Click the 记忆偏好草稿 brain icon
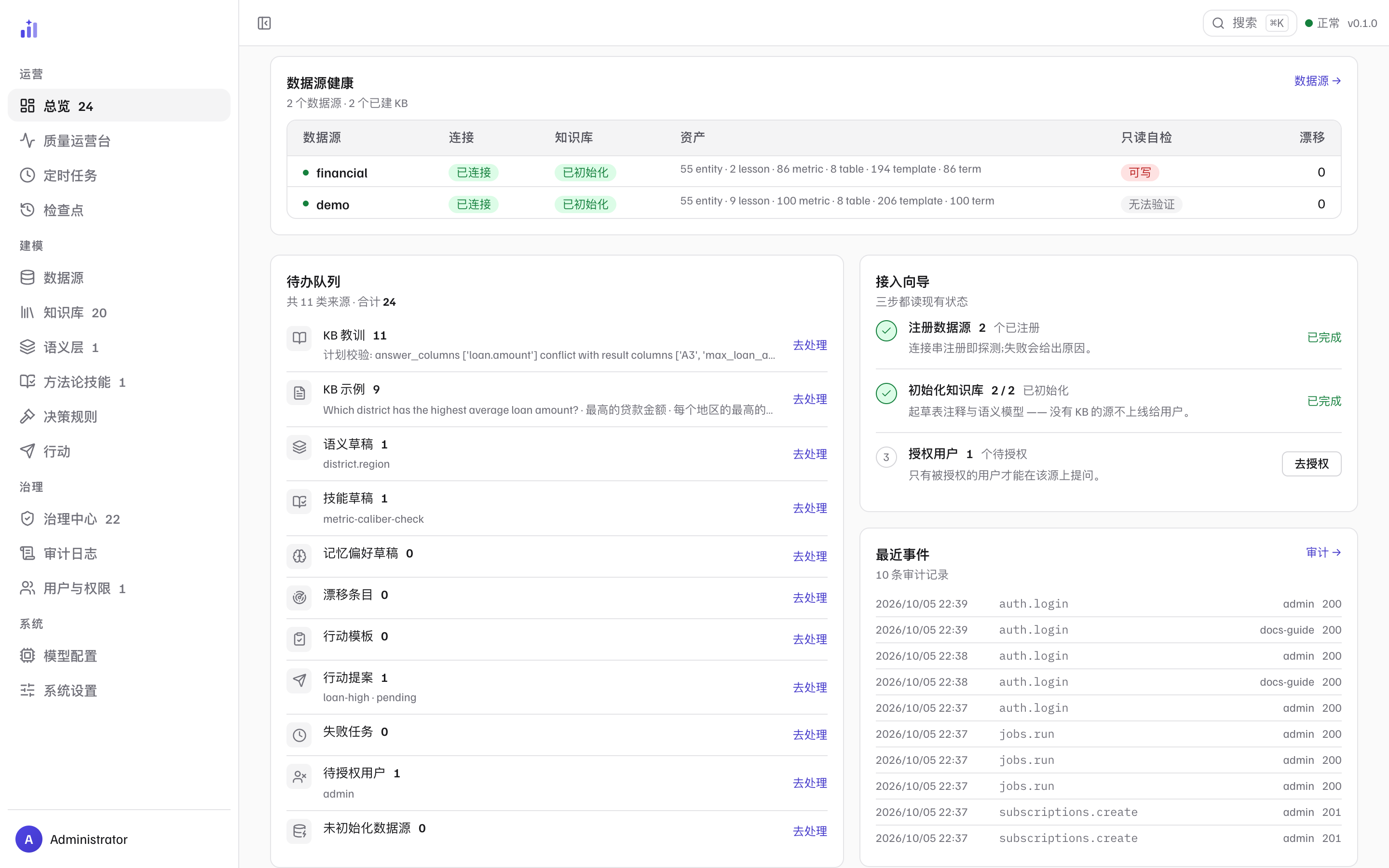This screenshot has height=868, width=1389. (x=299, y=556)
